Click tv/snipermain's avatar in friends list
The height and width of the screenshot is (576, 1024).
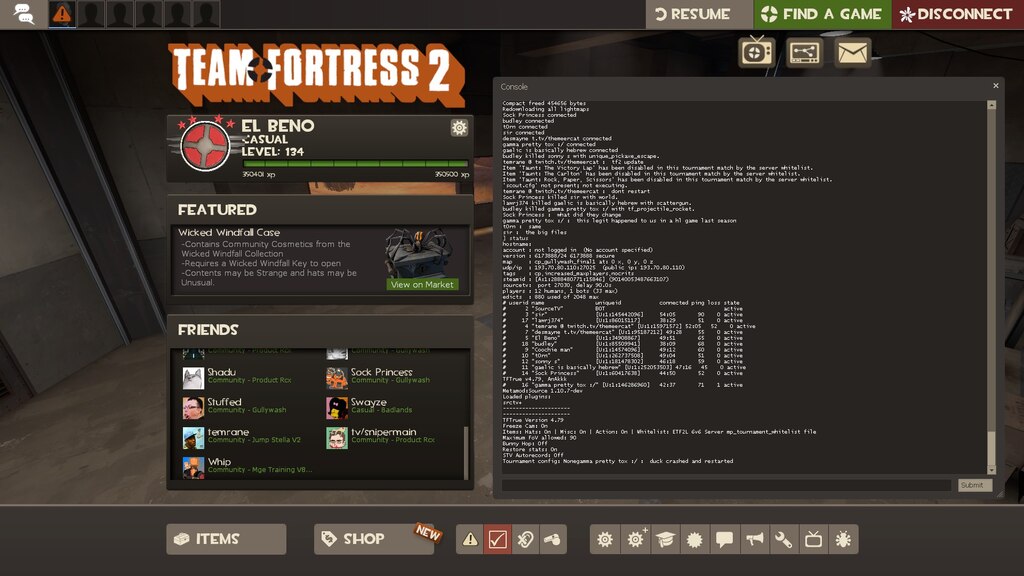click(337, 438)
